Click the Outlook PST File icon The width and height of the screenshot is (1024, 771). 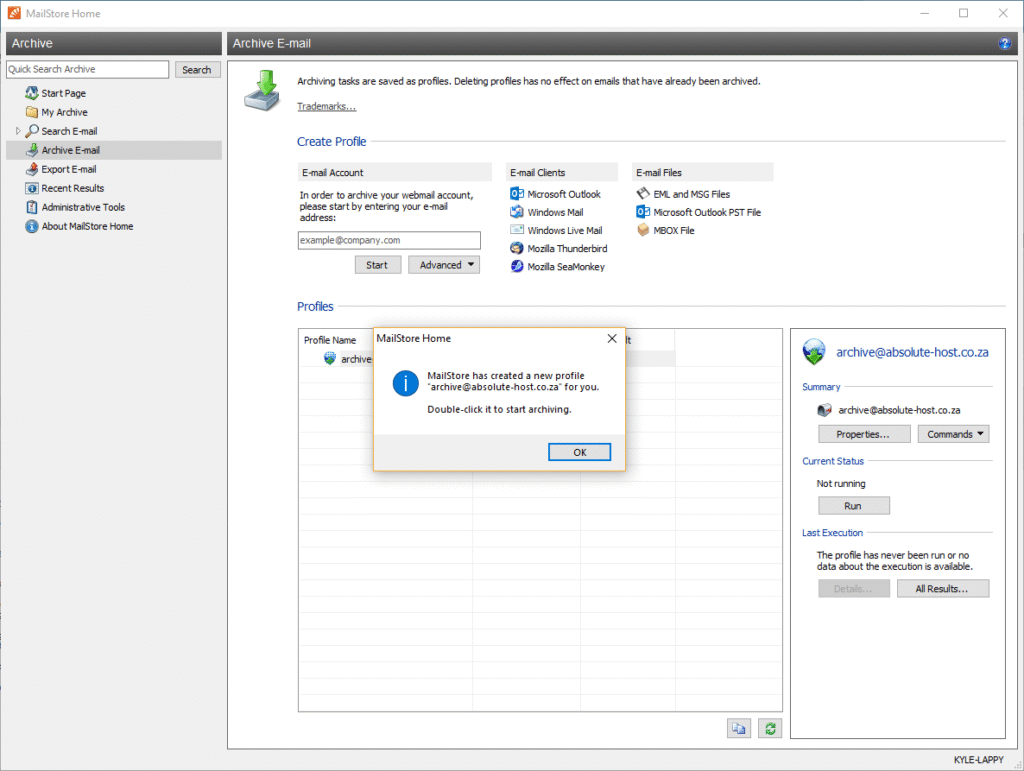coord(643,212)
